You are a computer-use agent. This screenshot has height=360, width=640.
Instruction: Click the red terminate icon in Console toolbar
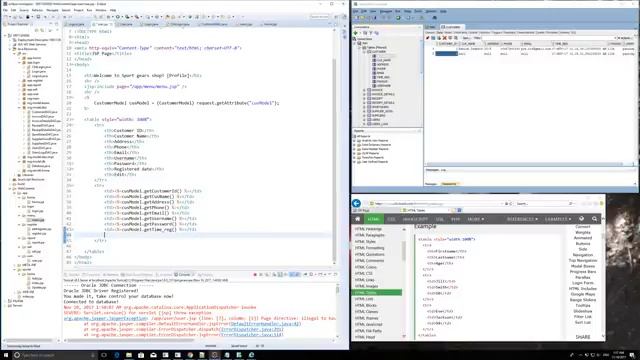point(255,275)
